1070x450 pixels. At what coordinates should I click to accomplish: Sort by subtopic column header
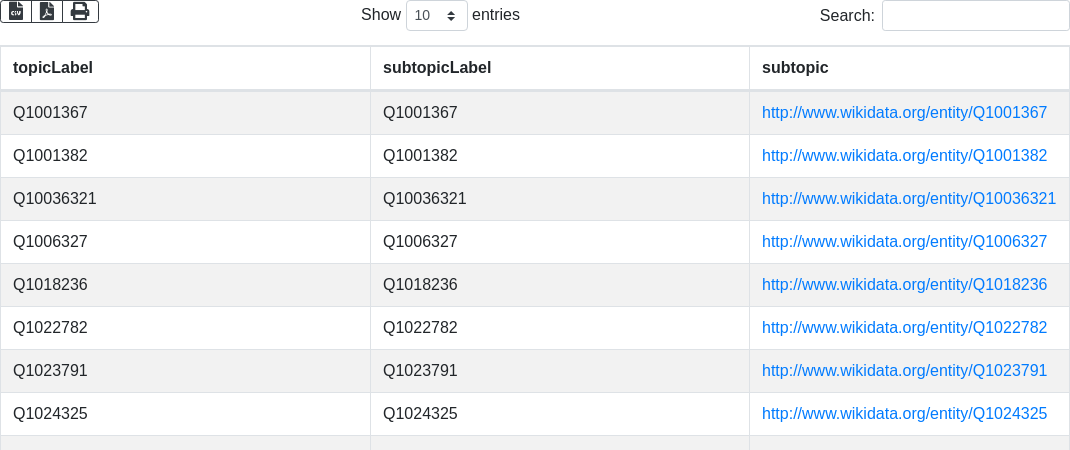pyautogui.click(x=795, y=68)
